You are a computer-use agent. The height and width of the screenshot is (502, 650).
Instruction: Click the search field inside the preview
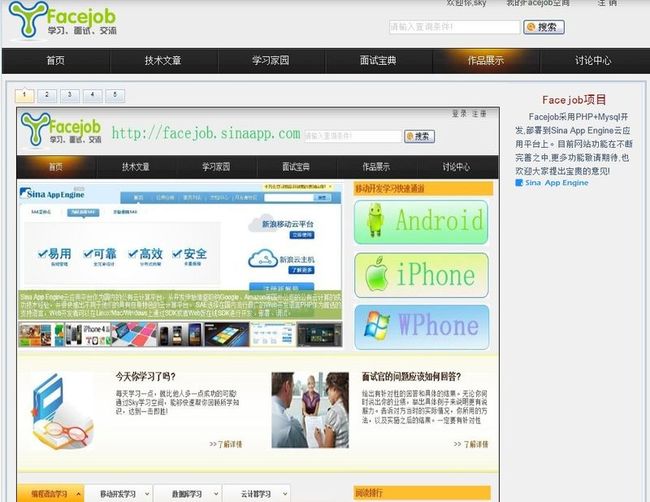click(x=353, y=136)
